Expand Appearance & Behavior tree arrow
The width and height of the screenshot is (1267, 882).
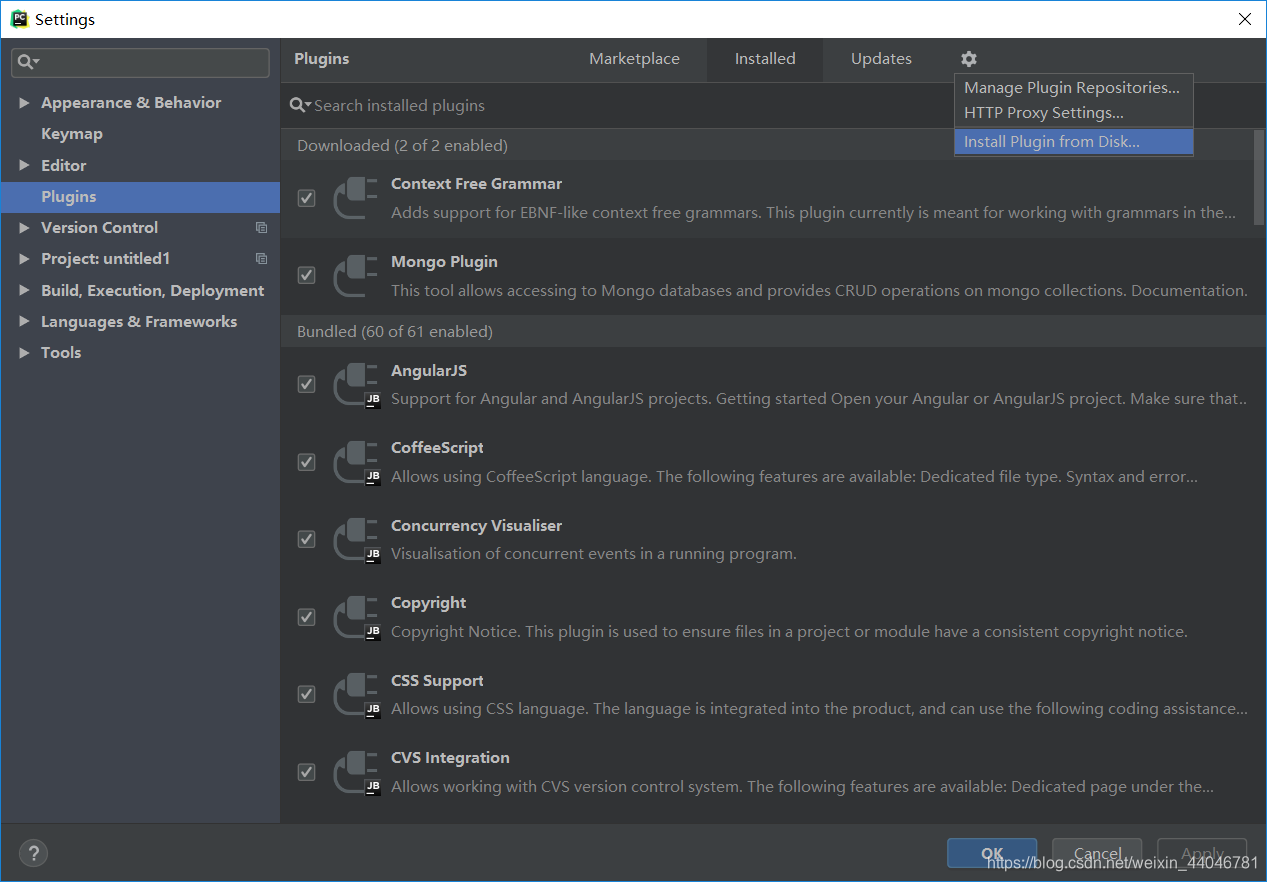pos(24,103)
